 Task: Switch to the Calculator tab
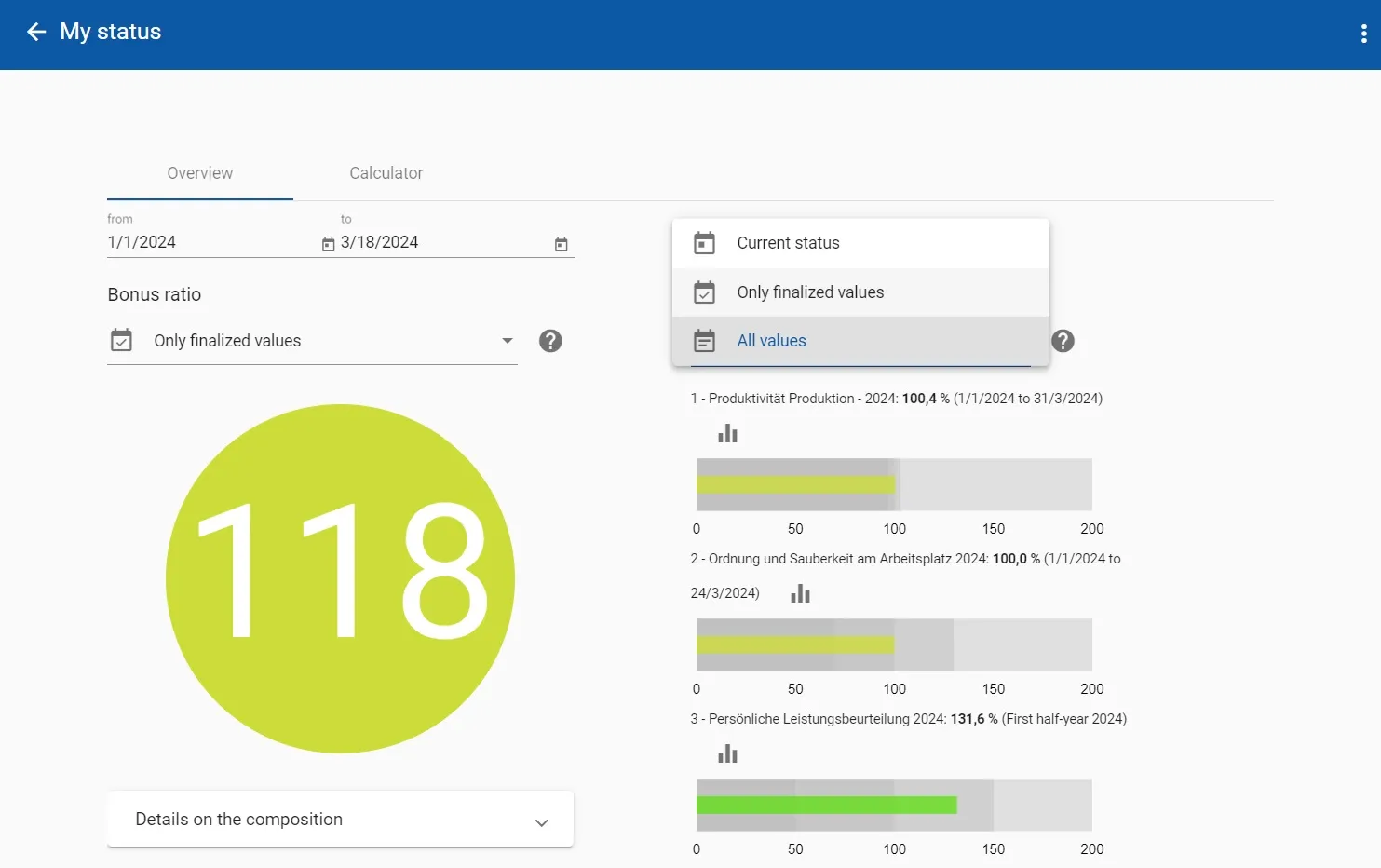click(386, 173)
